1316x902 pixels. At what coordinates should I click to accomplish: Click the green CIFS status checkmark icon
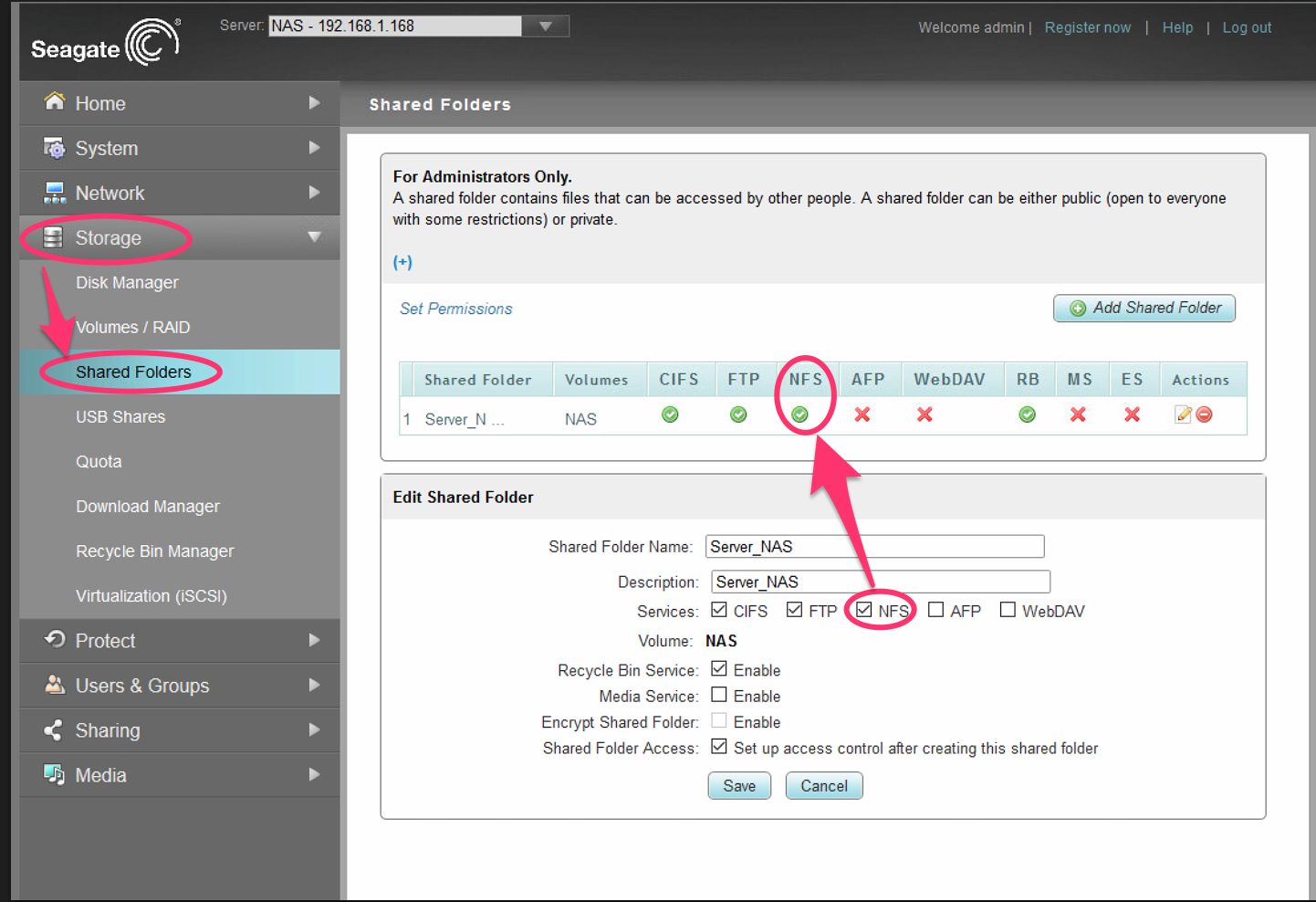tap(670, 414)
